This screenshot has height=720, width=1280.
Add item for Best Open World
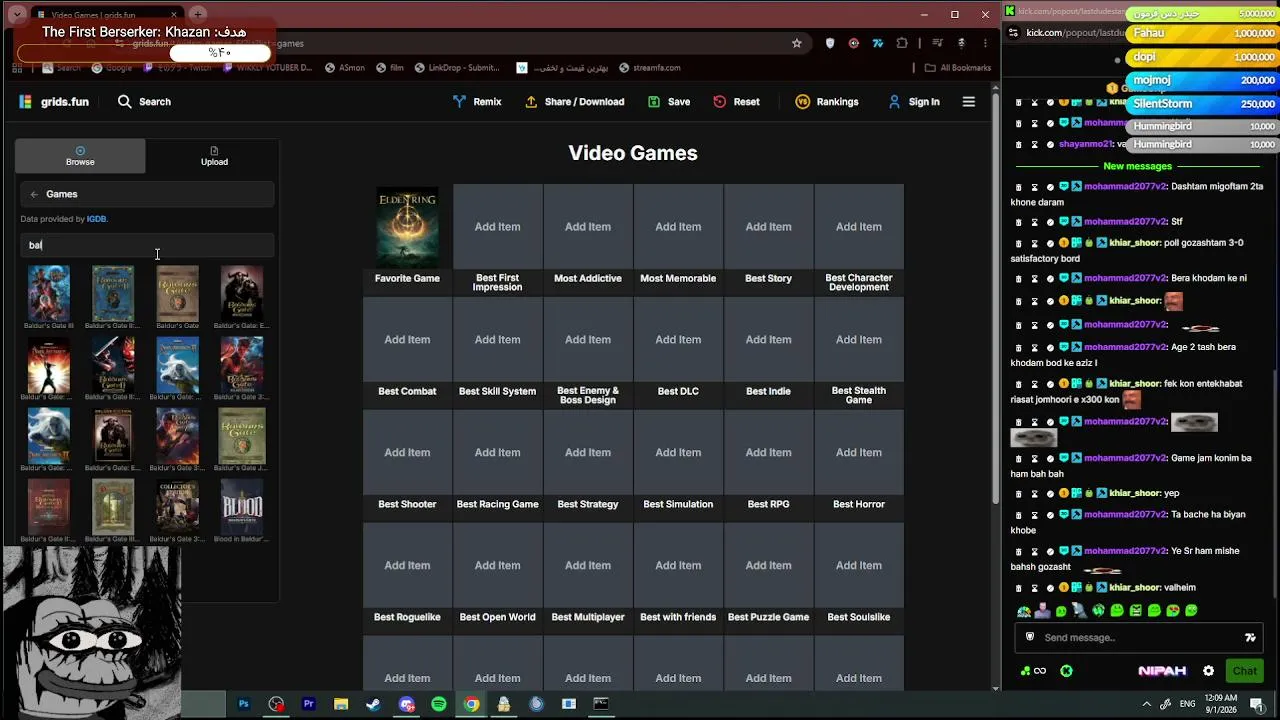click(497, 566)
